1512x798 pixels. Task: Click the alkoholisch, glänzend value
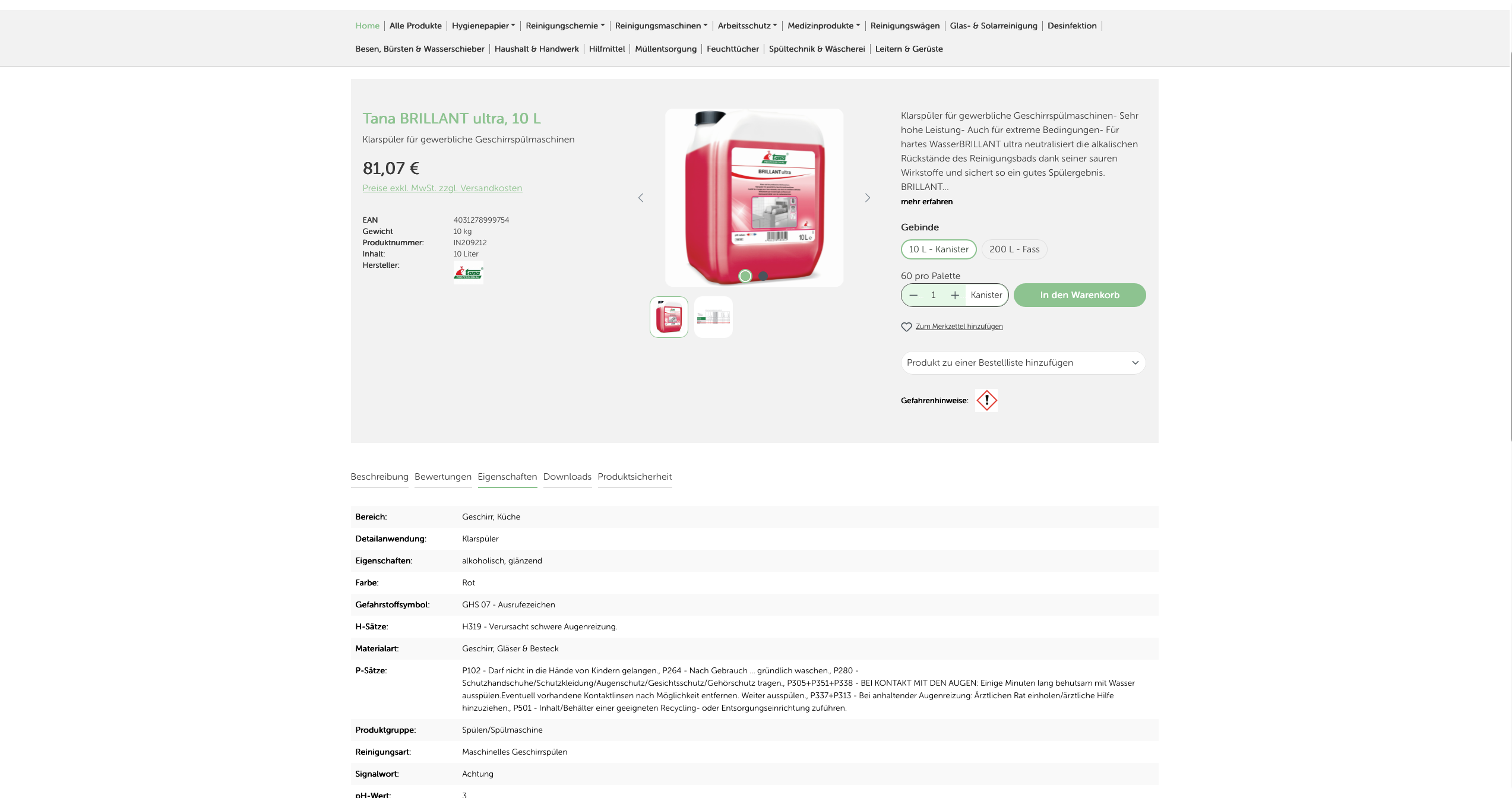502,560
